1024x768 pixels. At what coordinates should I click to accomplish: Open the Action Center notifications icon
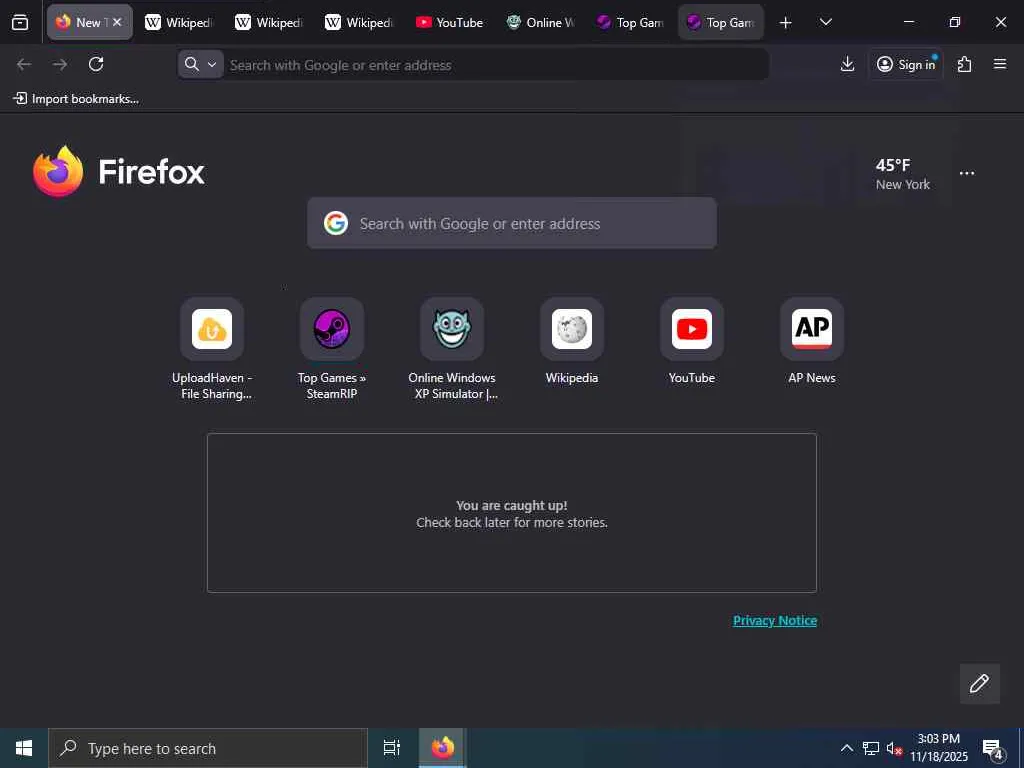click(993, 748)
